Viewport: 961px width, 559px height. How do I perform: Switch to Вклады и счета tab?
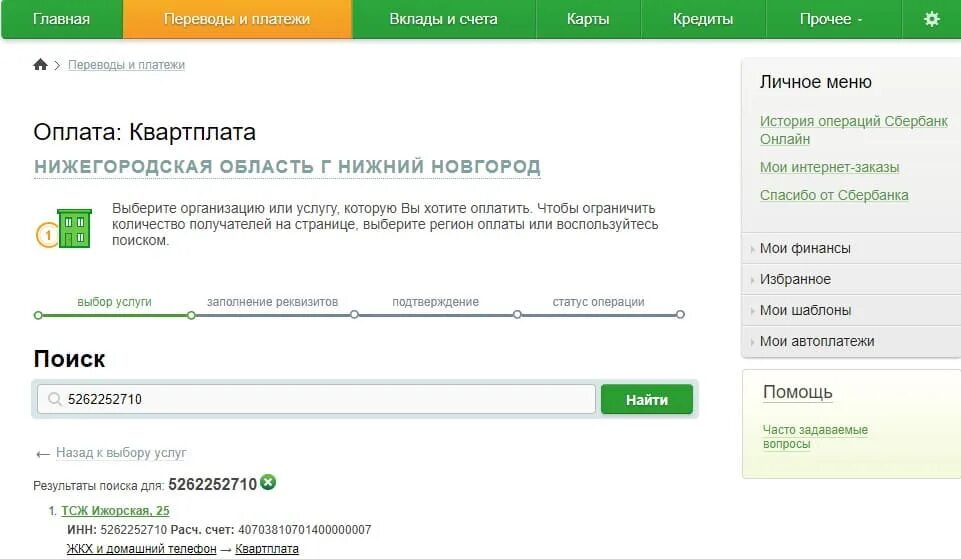click(443, 19)
